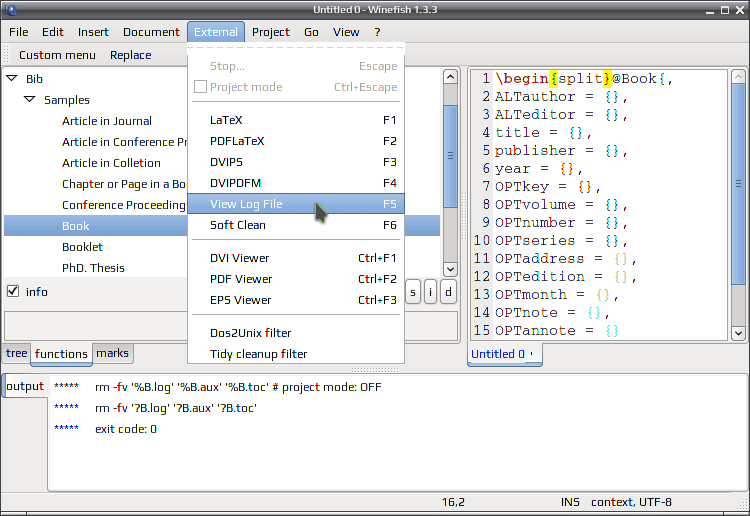Click the 'project mode: OFF' output line
This screenshot has width=750, height=516.
[238, 387]
